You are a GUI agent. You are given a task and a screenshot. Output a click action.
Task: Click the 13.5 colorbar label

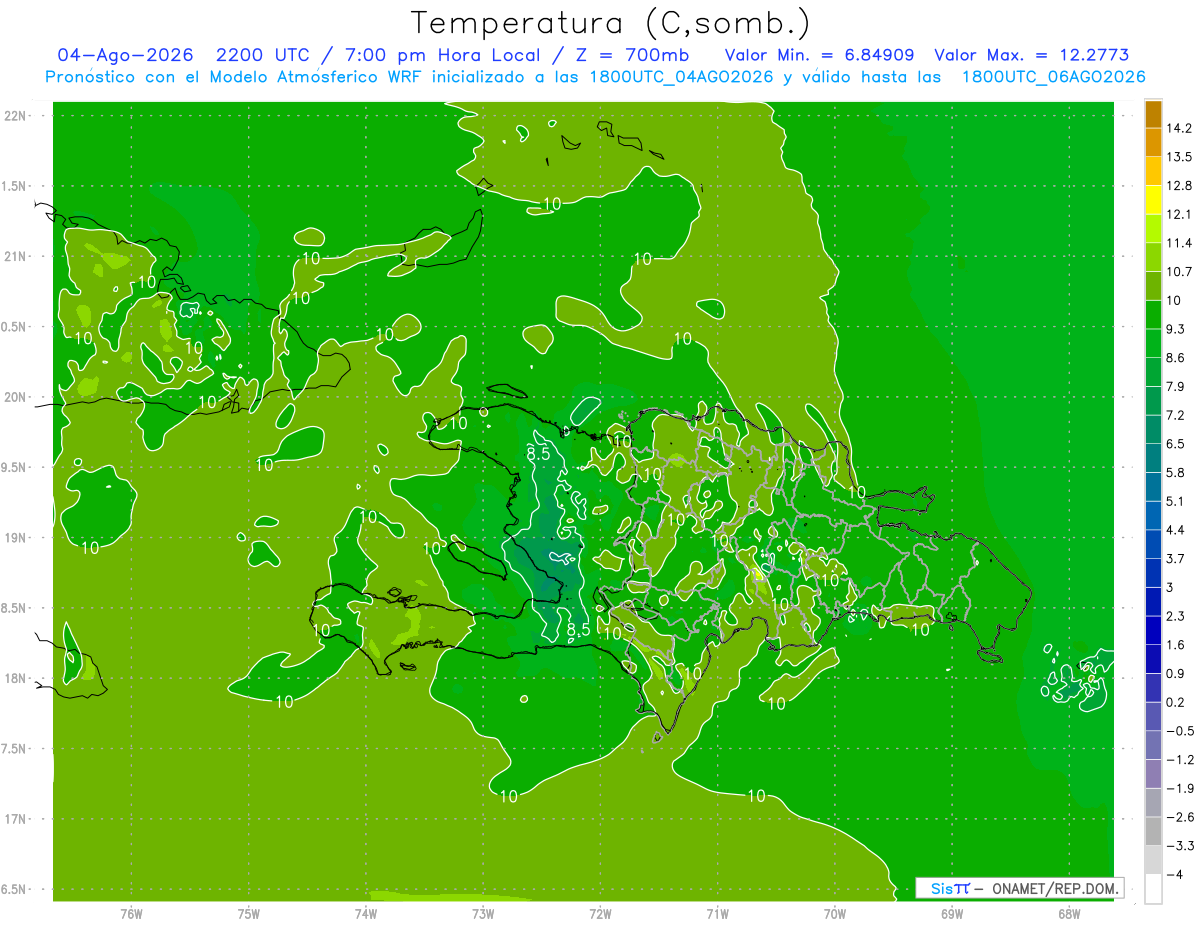[1179, 157]
